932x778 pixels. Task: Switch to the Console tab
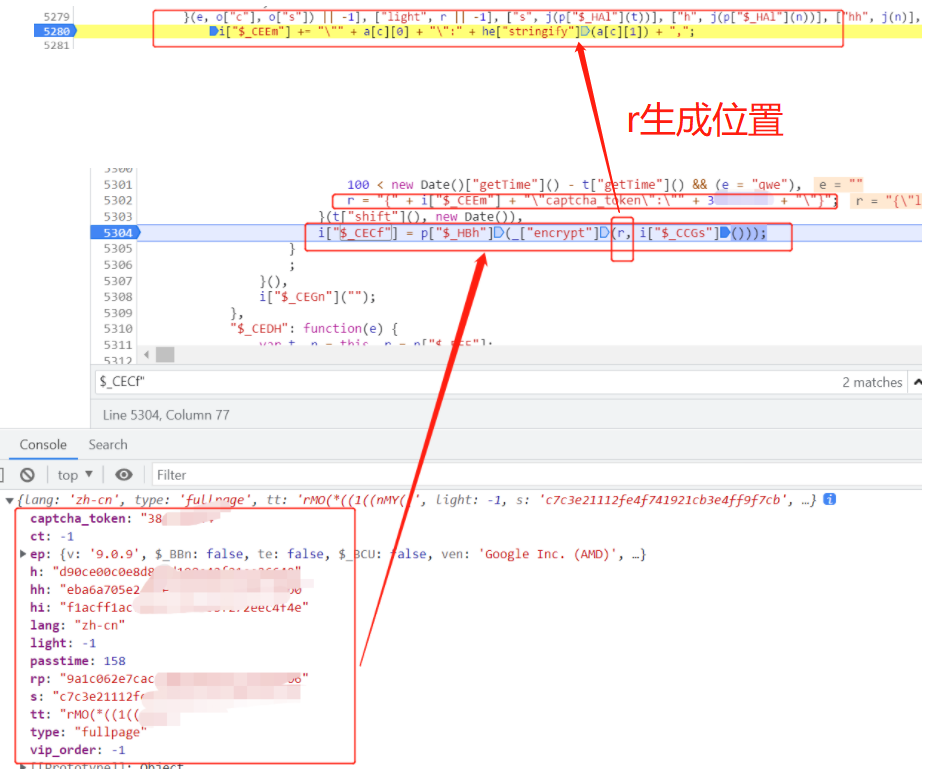tap(43, 445)
